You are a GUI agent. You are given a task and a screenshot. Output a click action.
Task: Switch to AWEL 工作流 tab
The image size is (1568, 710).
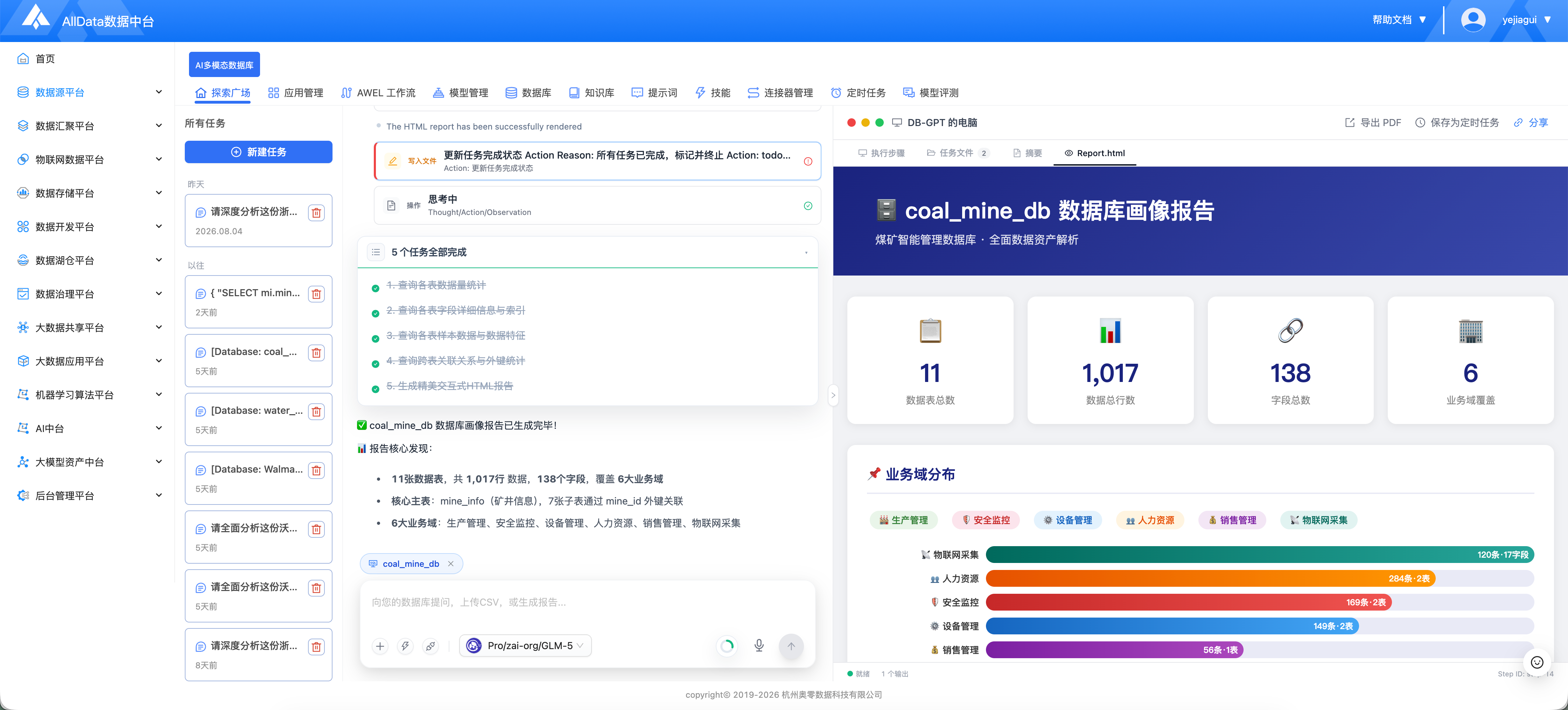click(378, 92)
